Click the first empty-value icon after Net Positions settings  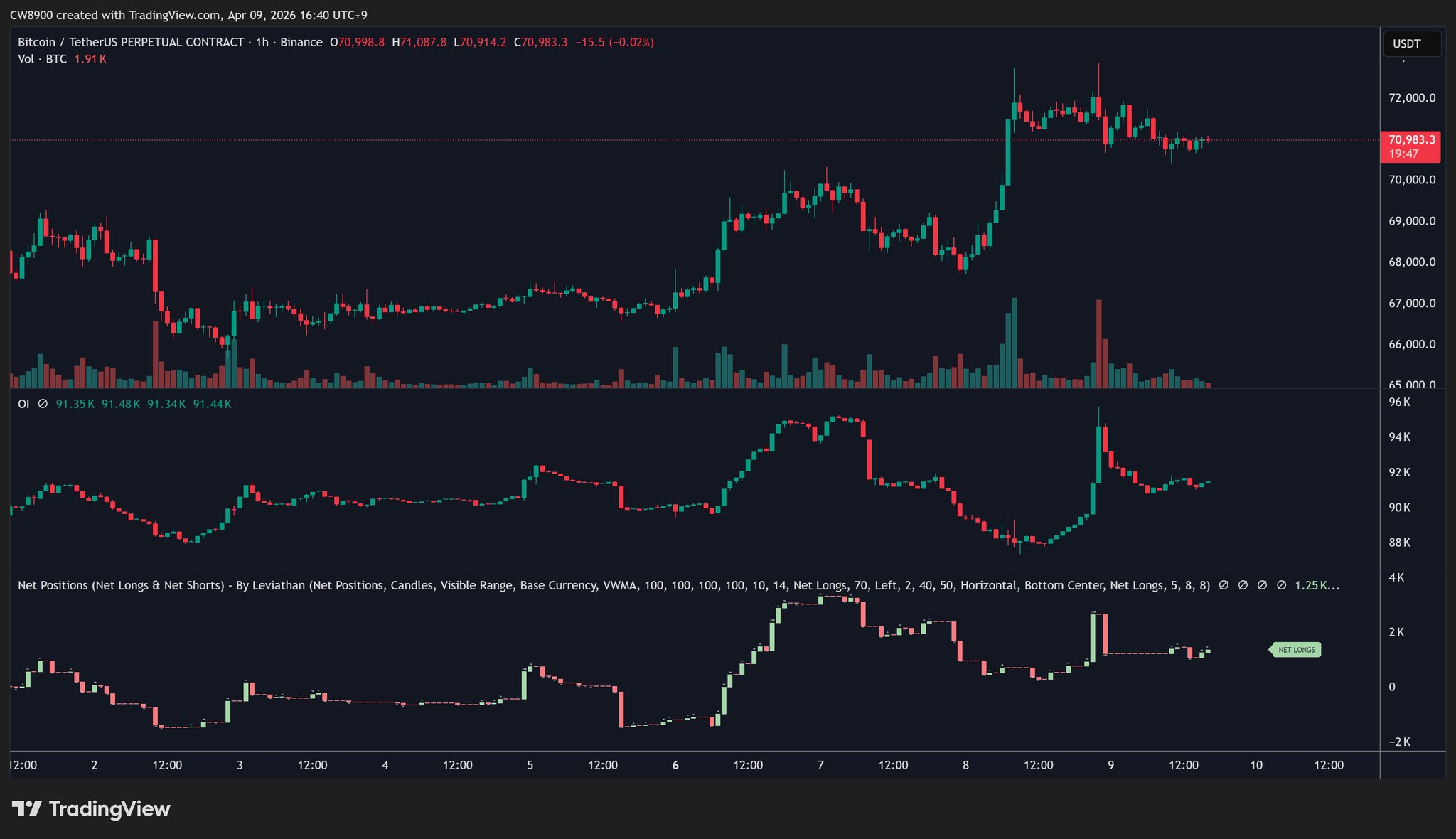click(1224, 585)
